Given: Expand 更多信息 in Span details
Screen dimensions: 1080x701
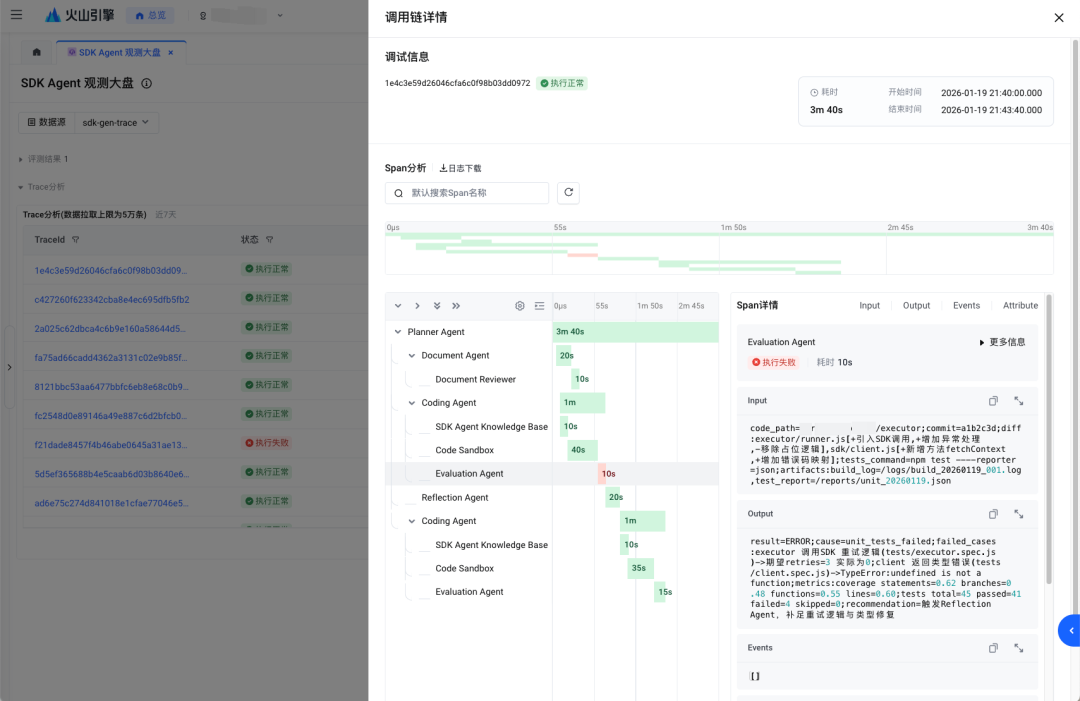Looking at the screenshot, I should pyautogui.click(x=1001, y=342).
